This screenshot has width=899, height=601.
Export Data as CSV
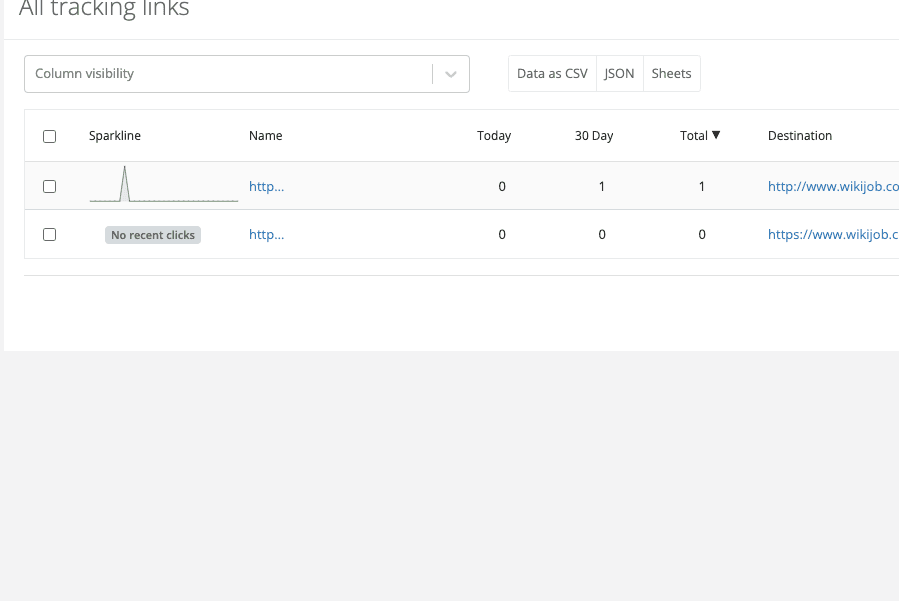pos(552,74)
